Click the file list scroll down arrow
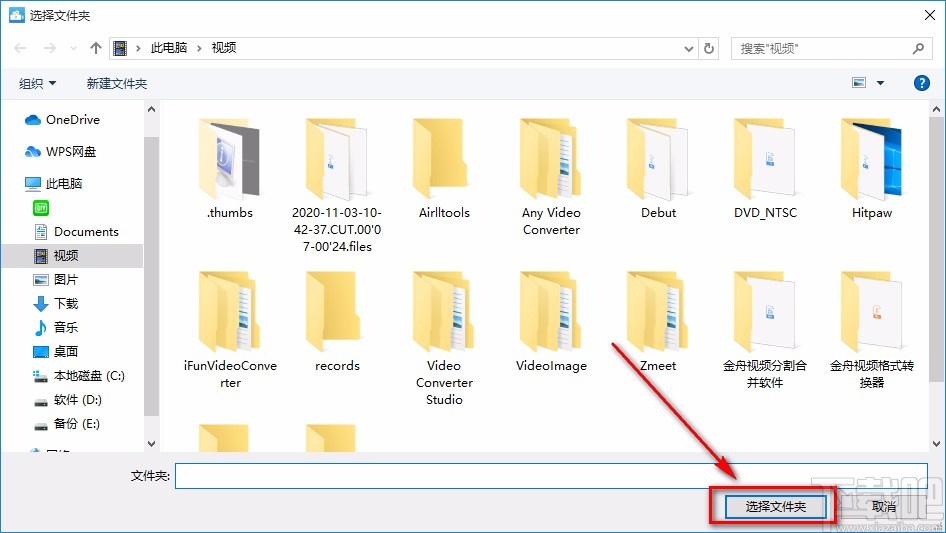946x533 pixels. click(x=936, y=444)
